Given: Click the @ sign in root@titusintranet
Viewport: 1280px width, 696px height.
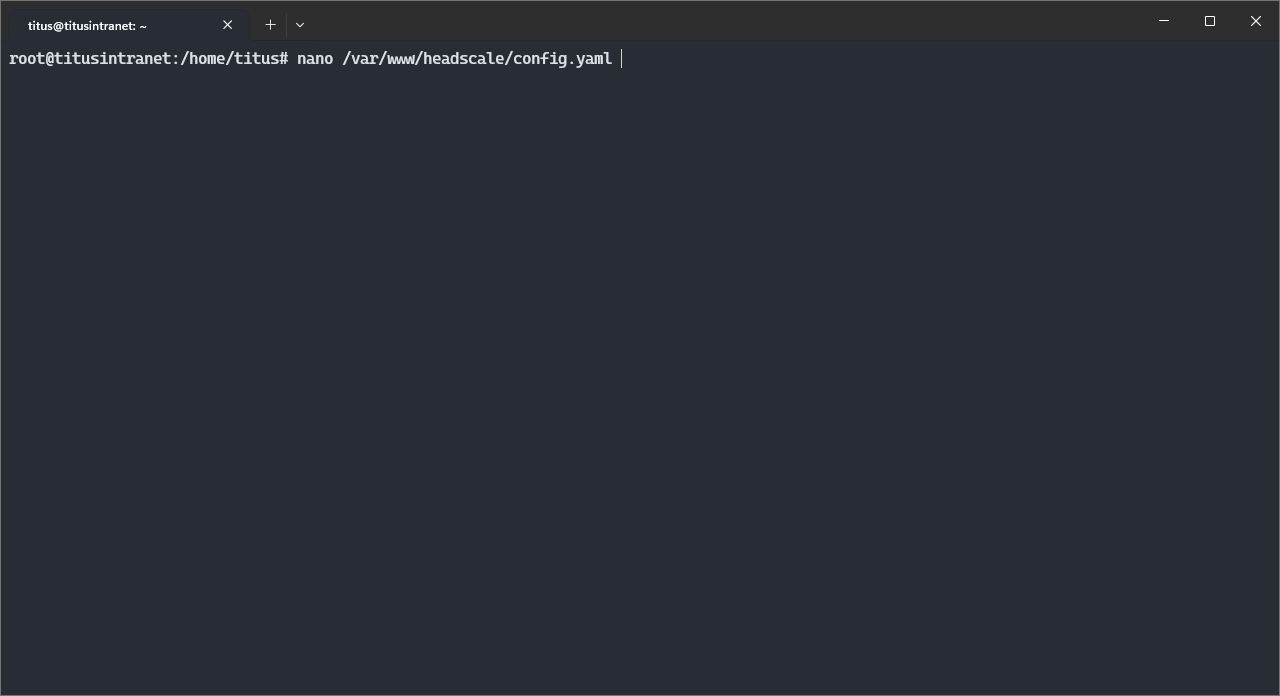Looking at the screenshot, I should (50, 59).
